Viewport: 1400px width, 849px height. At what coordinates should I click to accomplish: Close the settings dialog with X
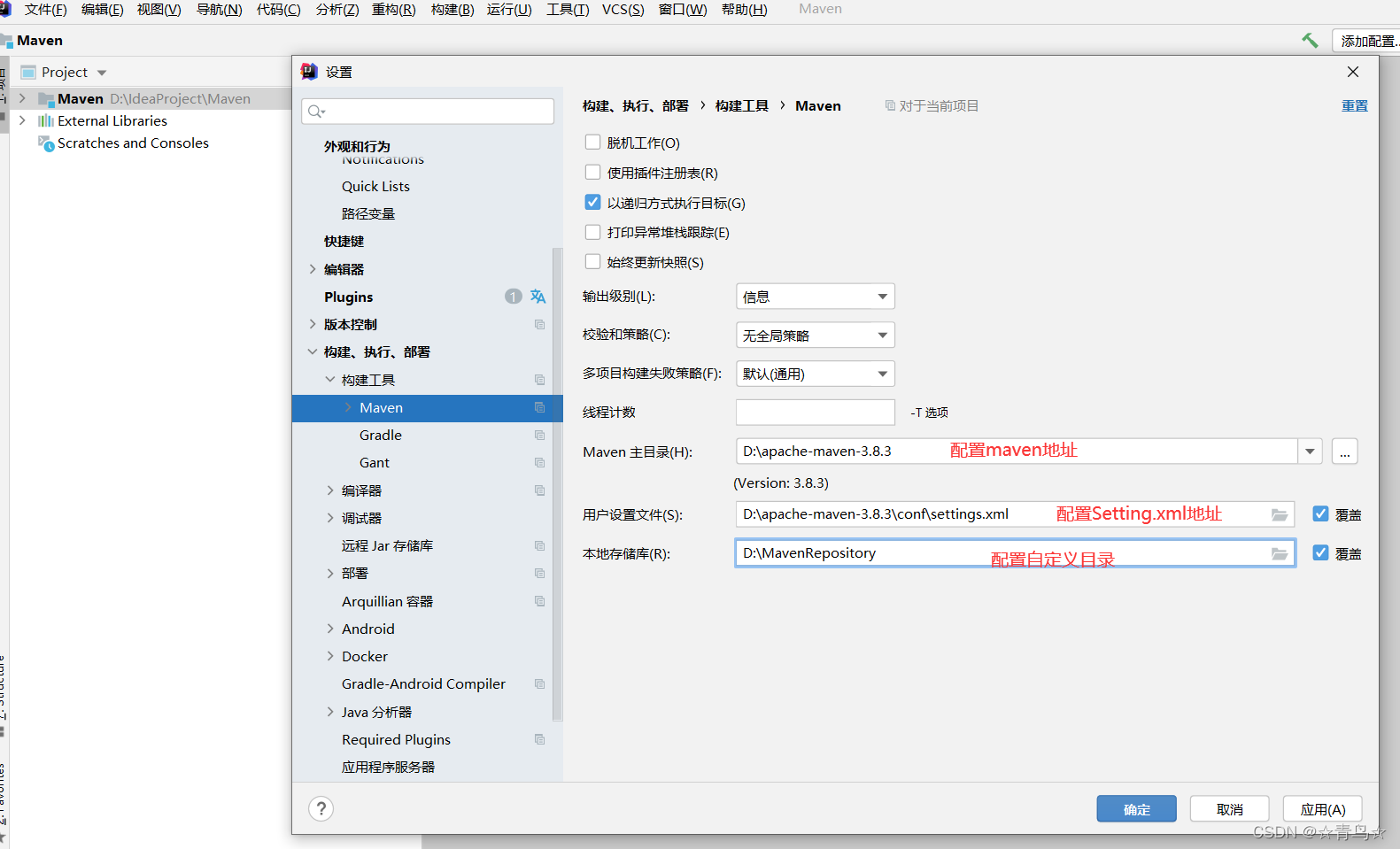click(x=1352, y=72)
